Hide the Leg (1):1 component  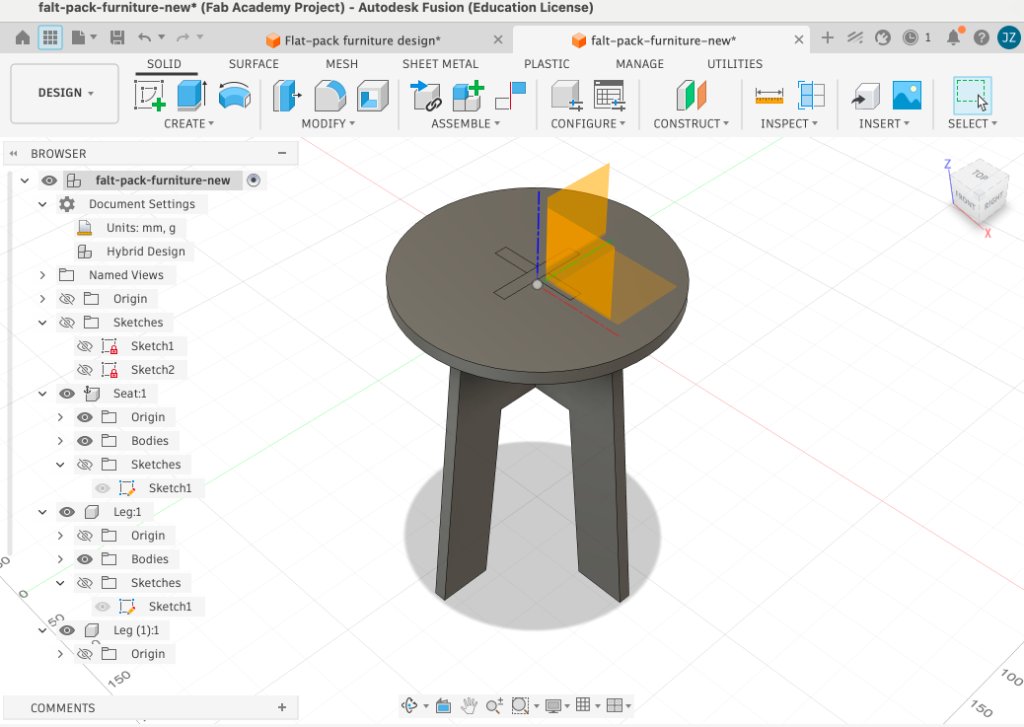(x=67, y=630)
